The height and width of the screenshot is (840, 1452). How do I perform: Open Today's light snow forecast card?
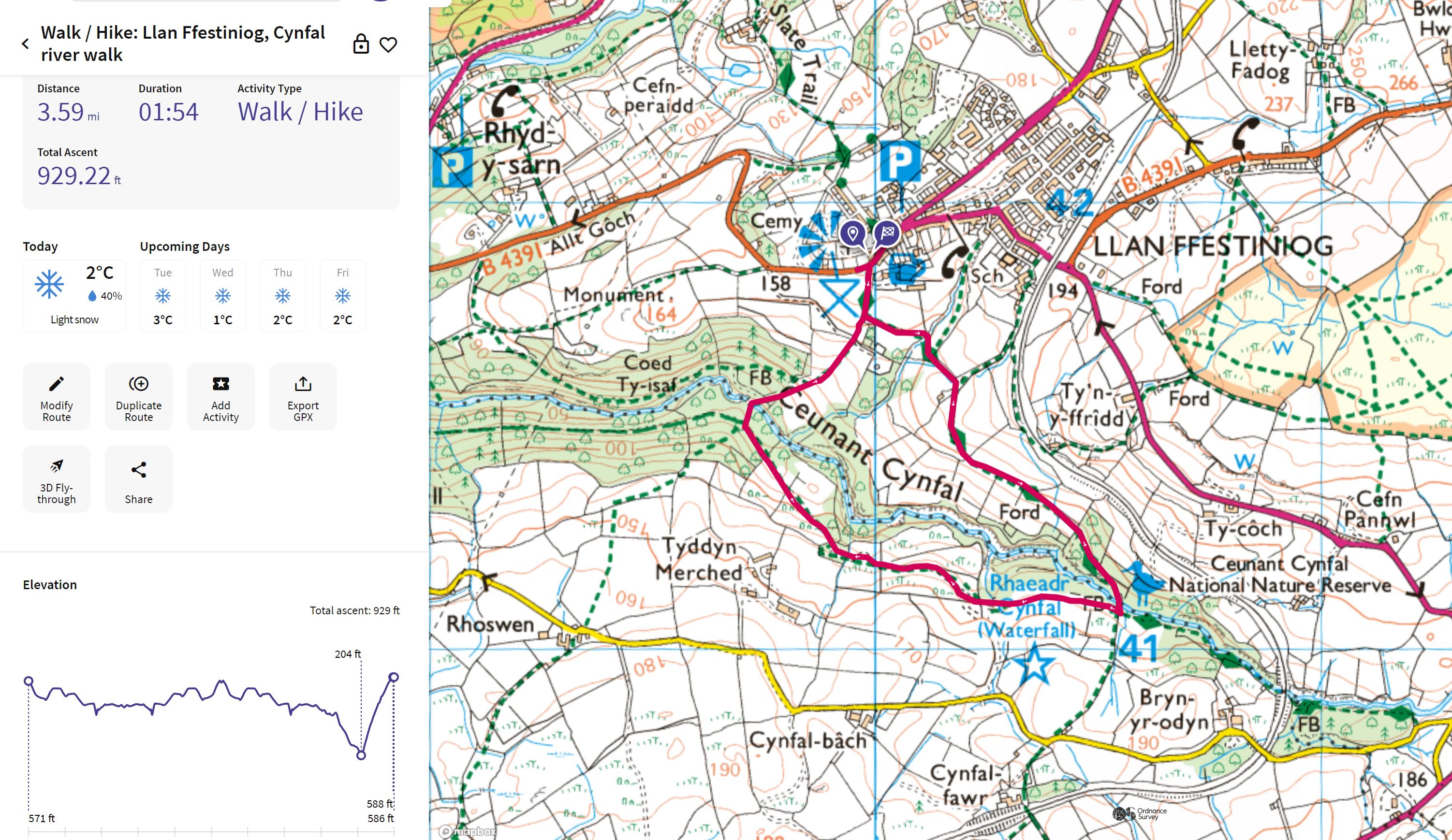74,296
